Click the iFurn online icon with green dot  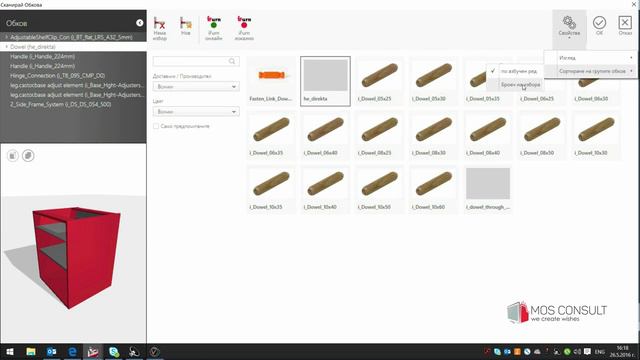pos(214,28)
